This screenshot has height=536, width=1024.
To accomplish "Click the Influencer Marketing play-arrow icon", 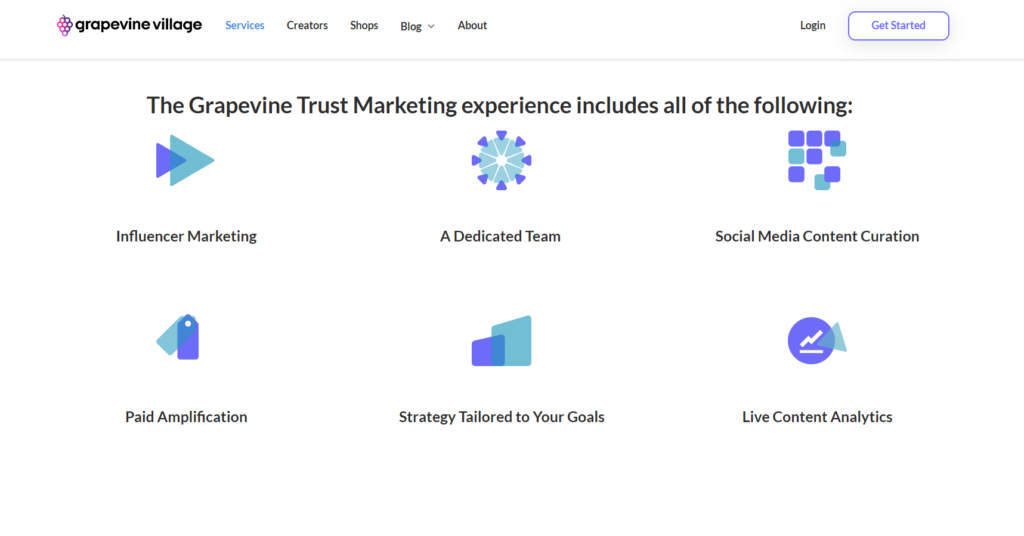I will (x=185, y=160).
